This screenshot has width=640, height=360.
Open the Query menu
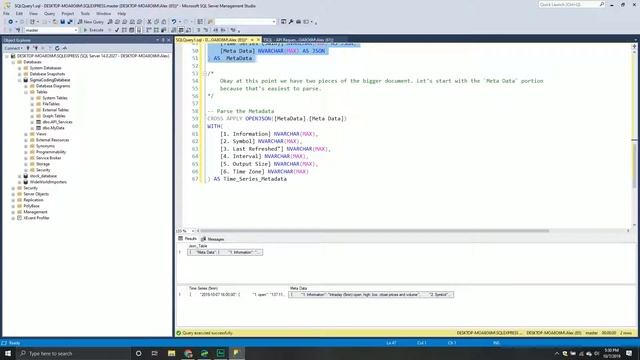49,13
